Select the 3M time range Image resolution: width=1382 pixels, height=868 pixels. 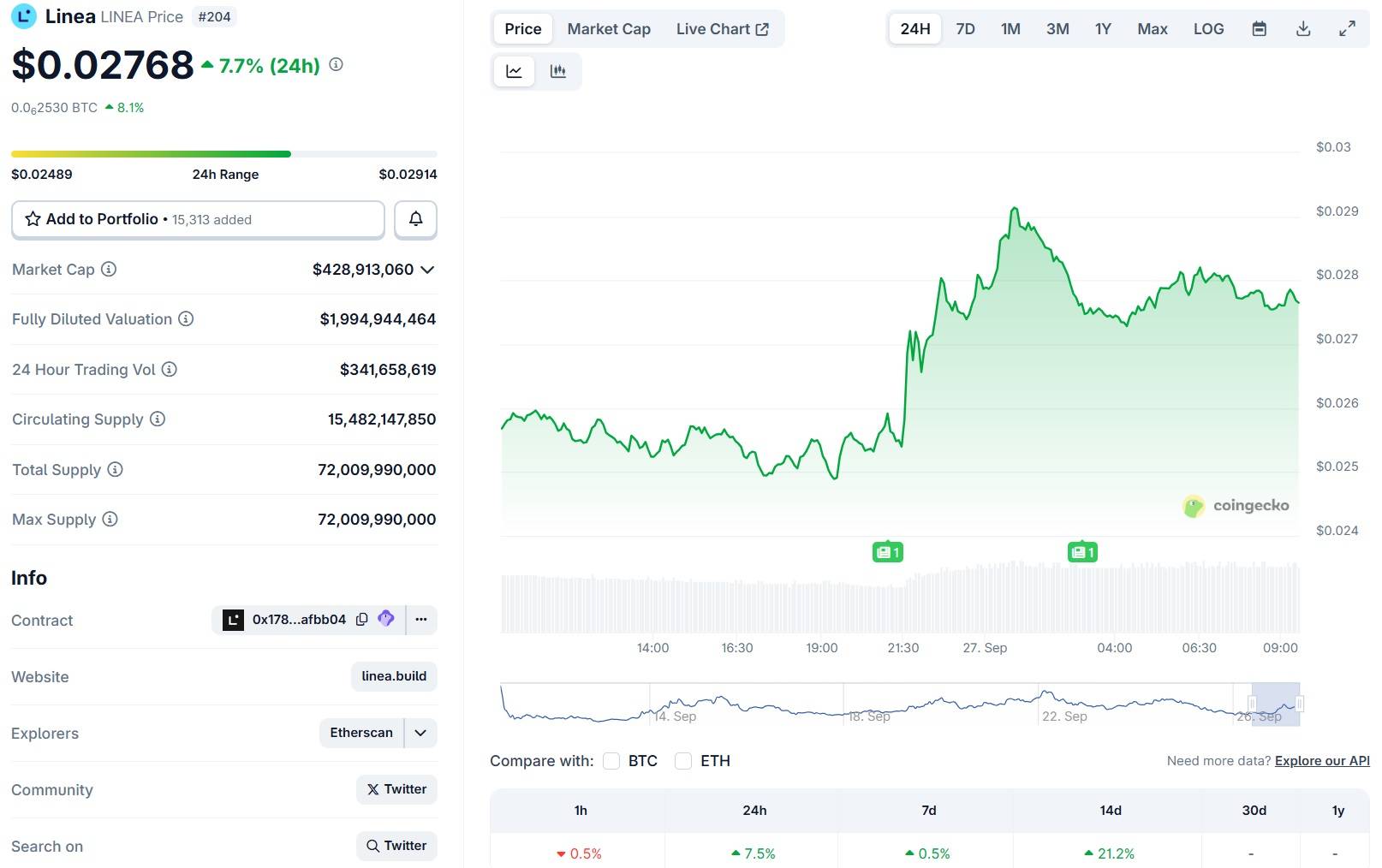(1057, 28)
